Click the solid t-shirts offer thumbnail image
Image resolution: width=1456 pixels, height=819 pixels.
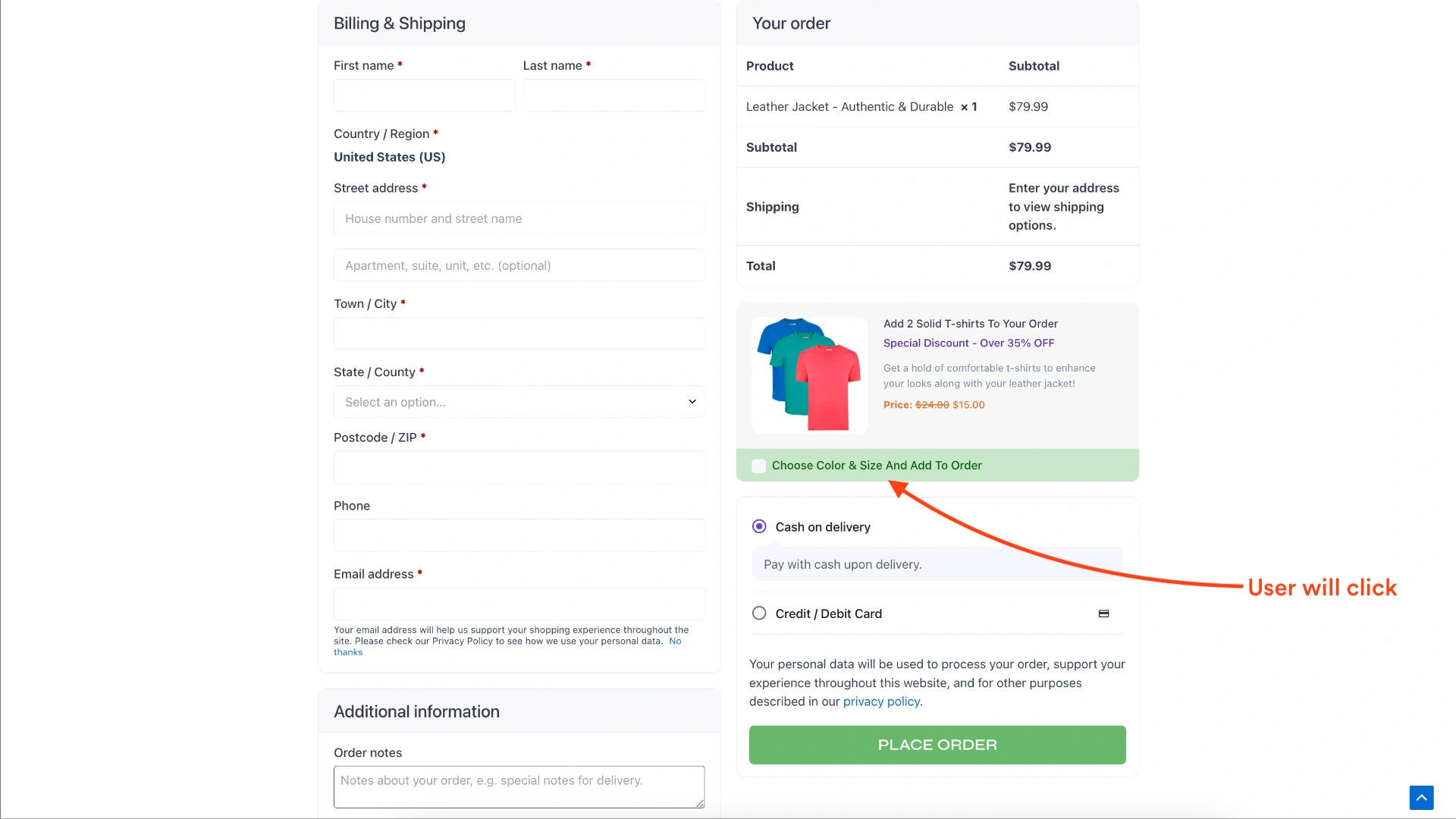pos(809,374)
